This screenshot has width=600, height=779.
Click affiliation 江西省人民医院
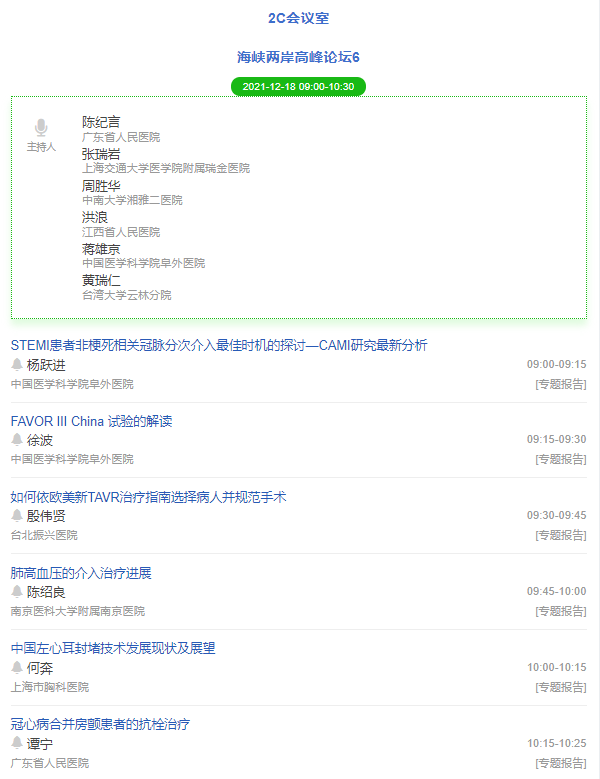click(x=121, y=232)
